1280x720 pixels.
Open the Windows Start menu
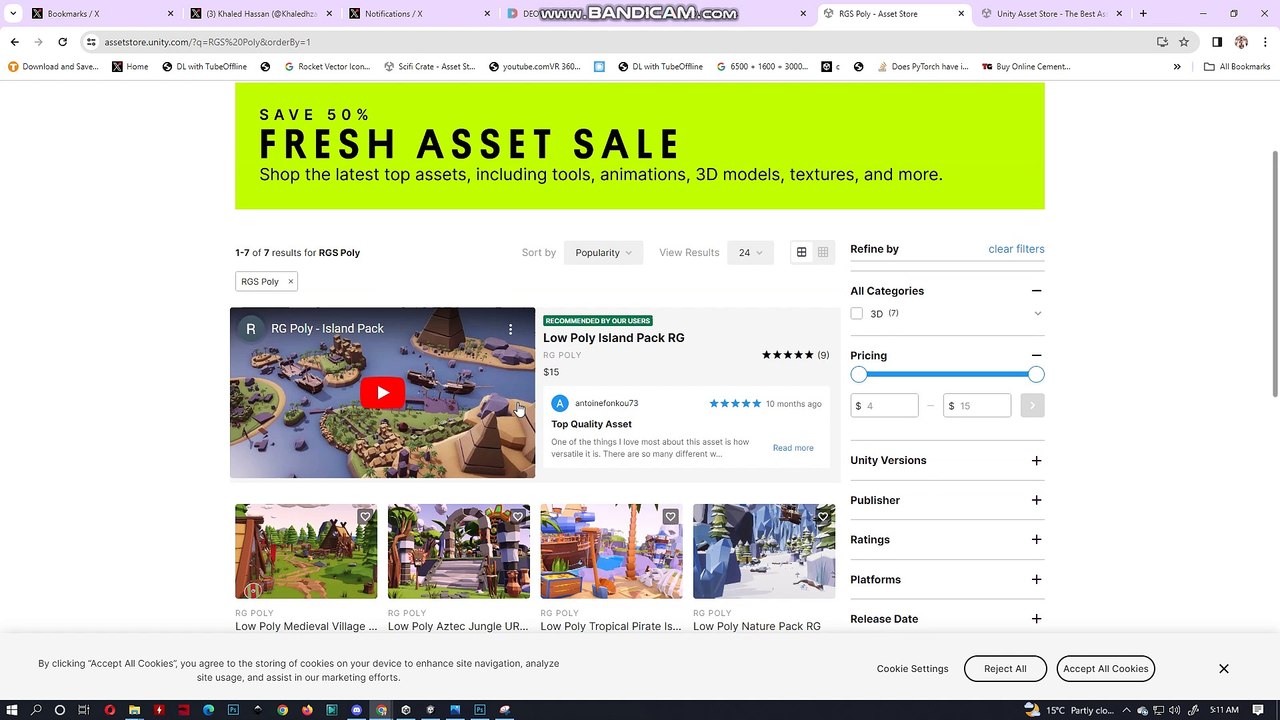click(x=12, y=710)
